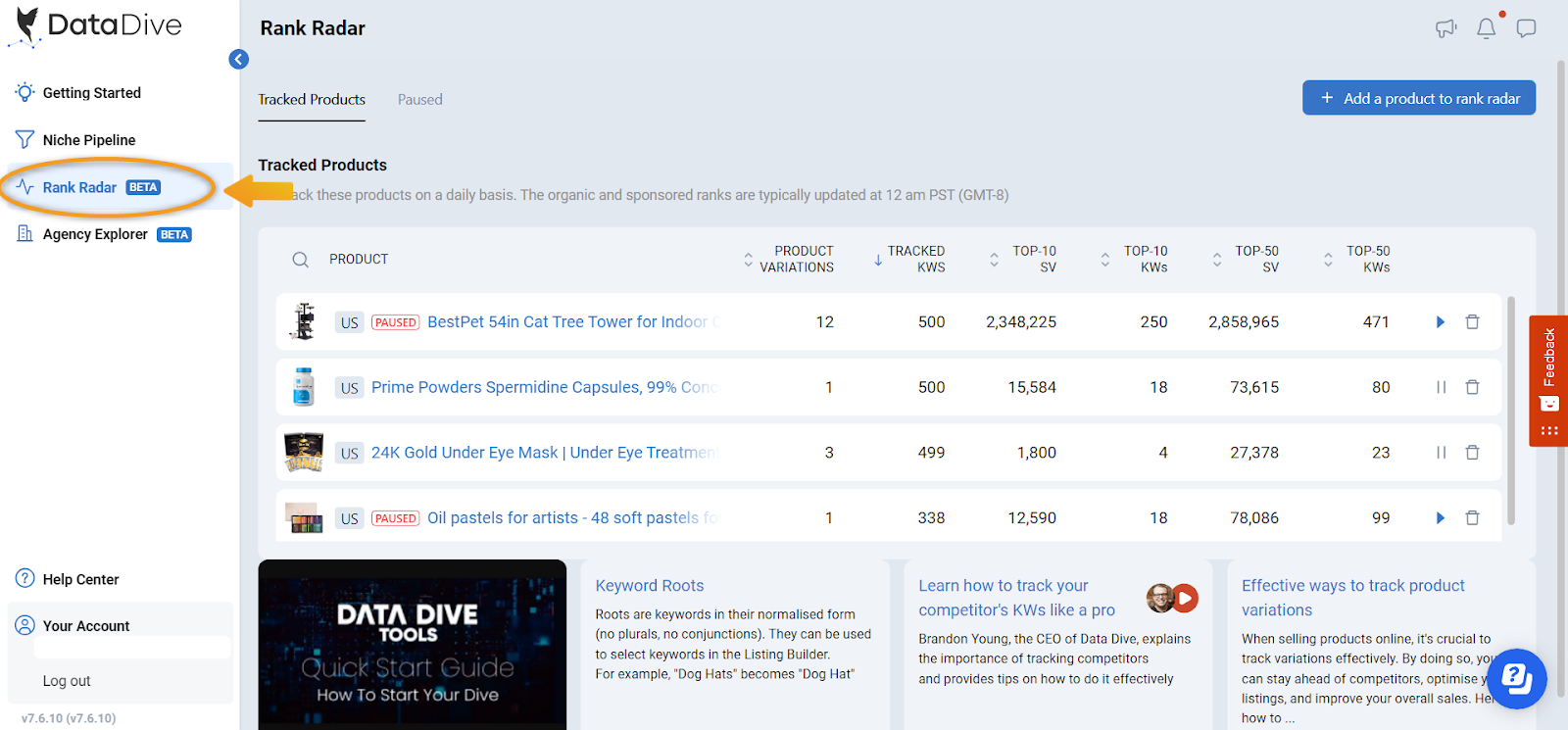Viewport: 1568px width, 730px height.
Task: Delete Prime Powders Spermidine row
Action: coord(1472,387)
